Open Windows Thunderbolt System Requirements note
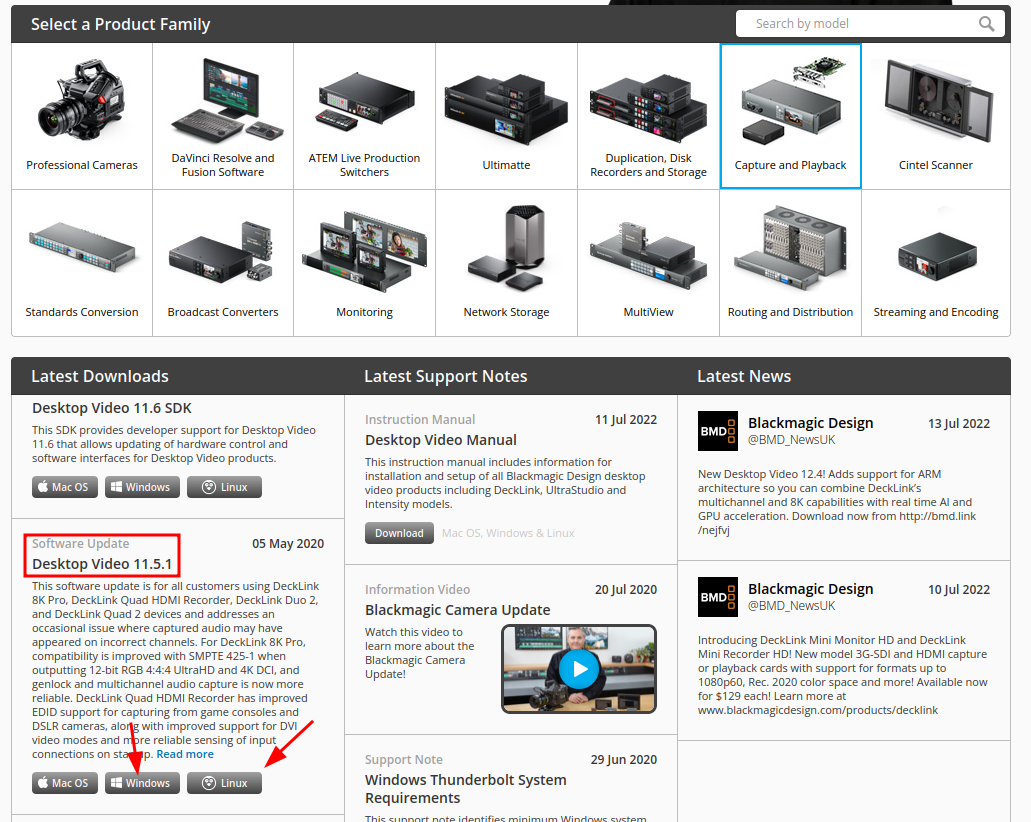 [x=466, y=789]
